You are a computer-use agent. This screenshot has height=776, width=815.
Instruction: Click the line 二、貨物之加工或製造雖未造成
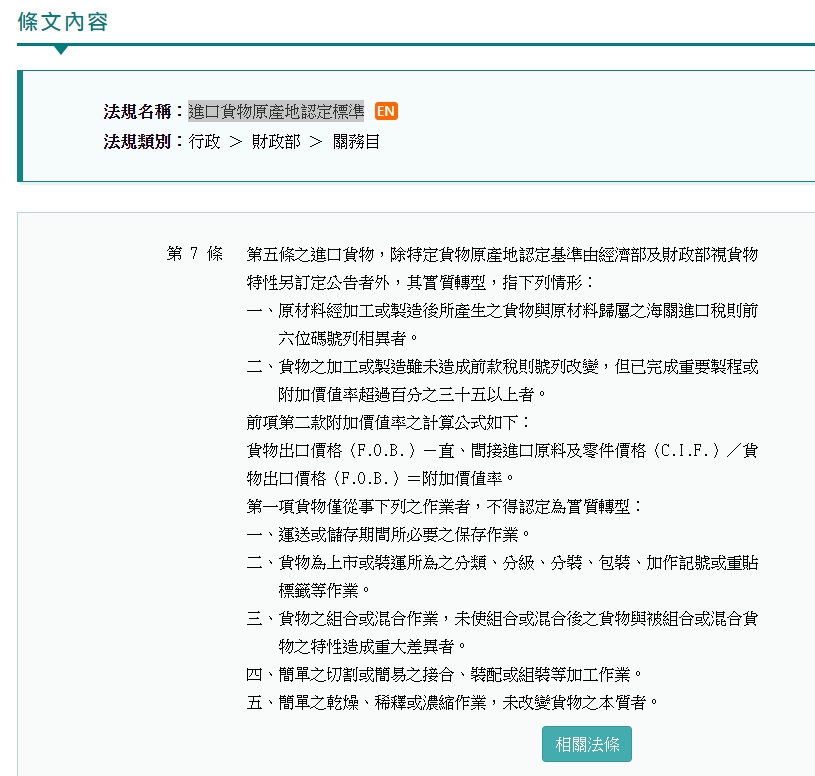pyautogui.click(x=502, y=366)
